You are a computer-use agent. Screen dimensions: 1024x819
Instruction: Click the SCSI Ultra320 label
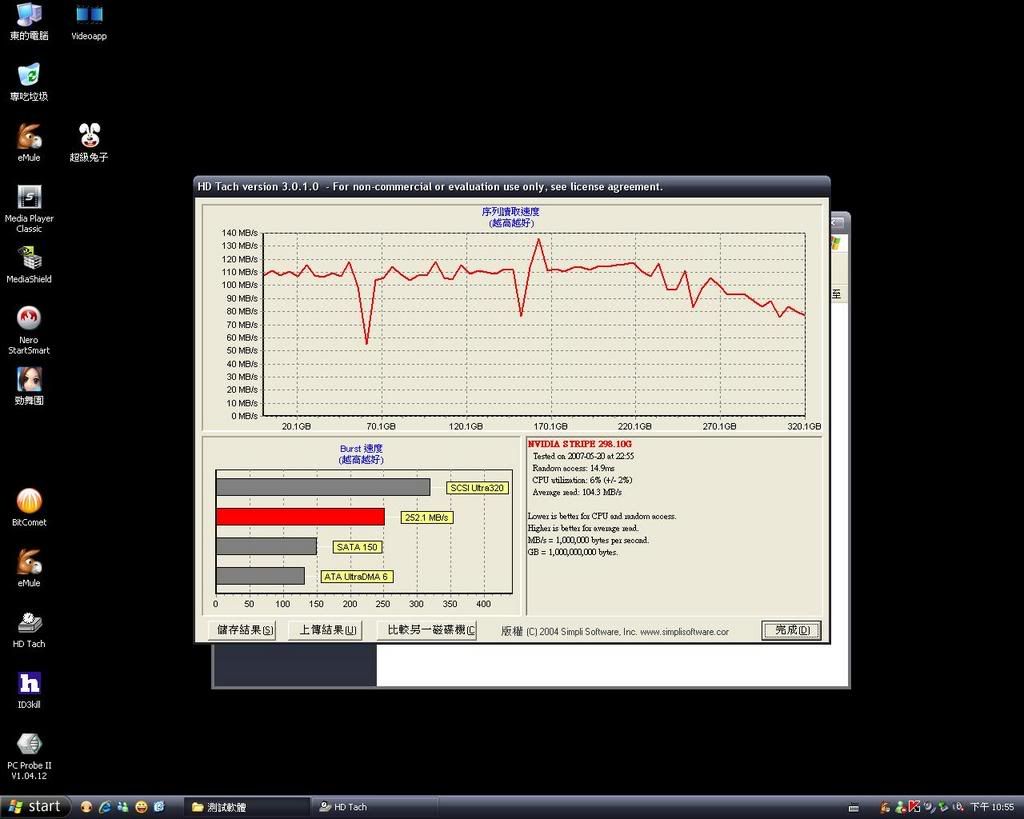[477, 488]
